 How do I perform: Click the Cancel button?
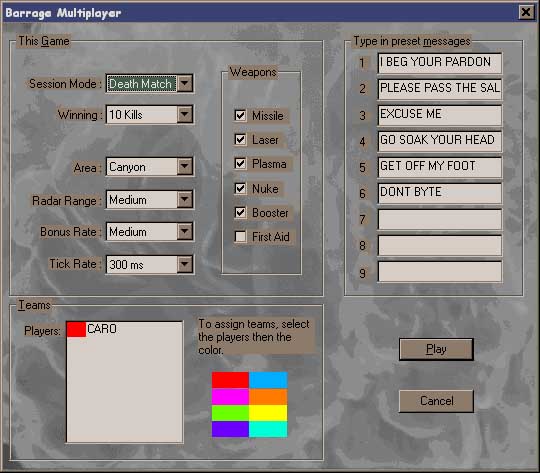(436, 401)
